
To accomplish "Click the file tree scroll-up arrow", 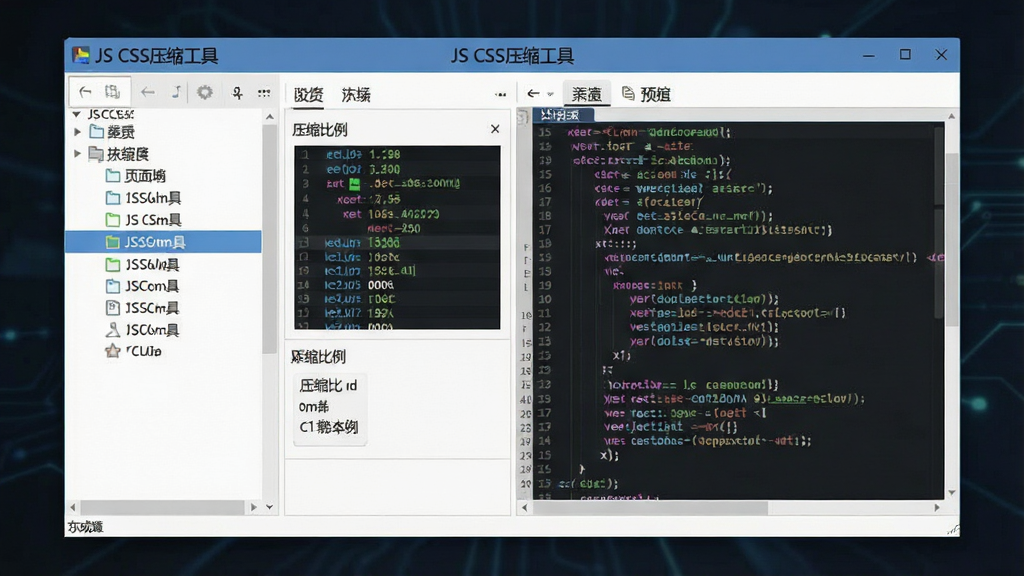I will (x=270, y=116).
